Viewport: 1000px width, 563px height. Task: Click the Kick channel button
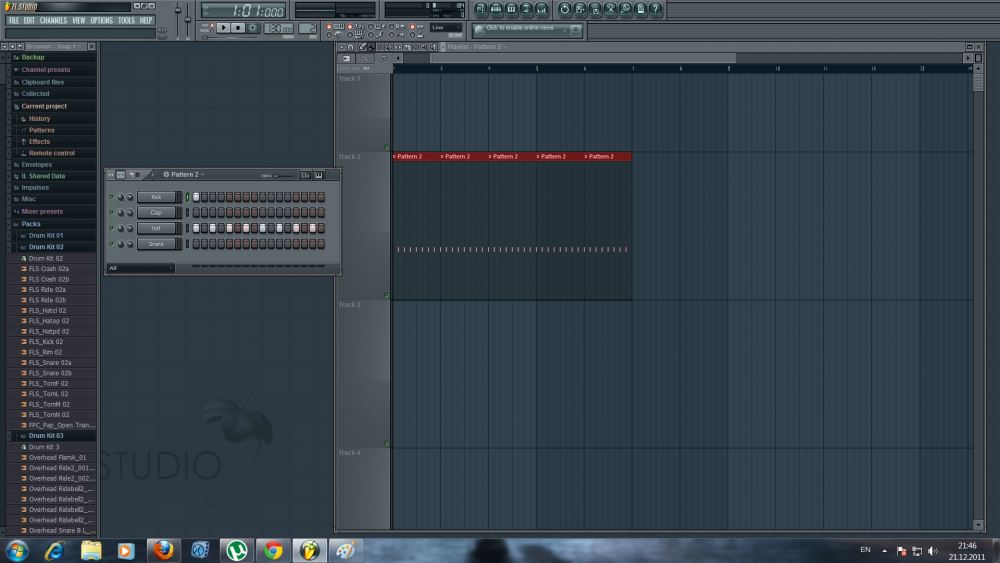[x=156, y=197]
